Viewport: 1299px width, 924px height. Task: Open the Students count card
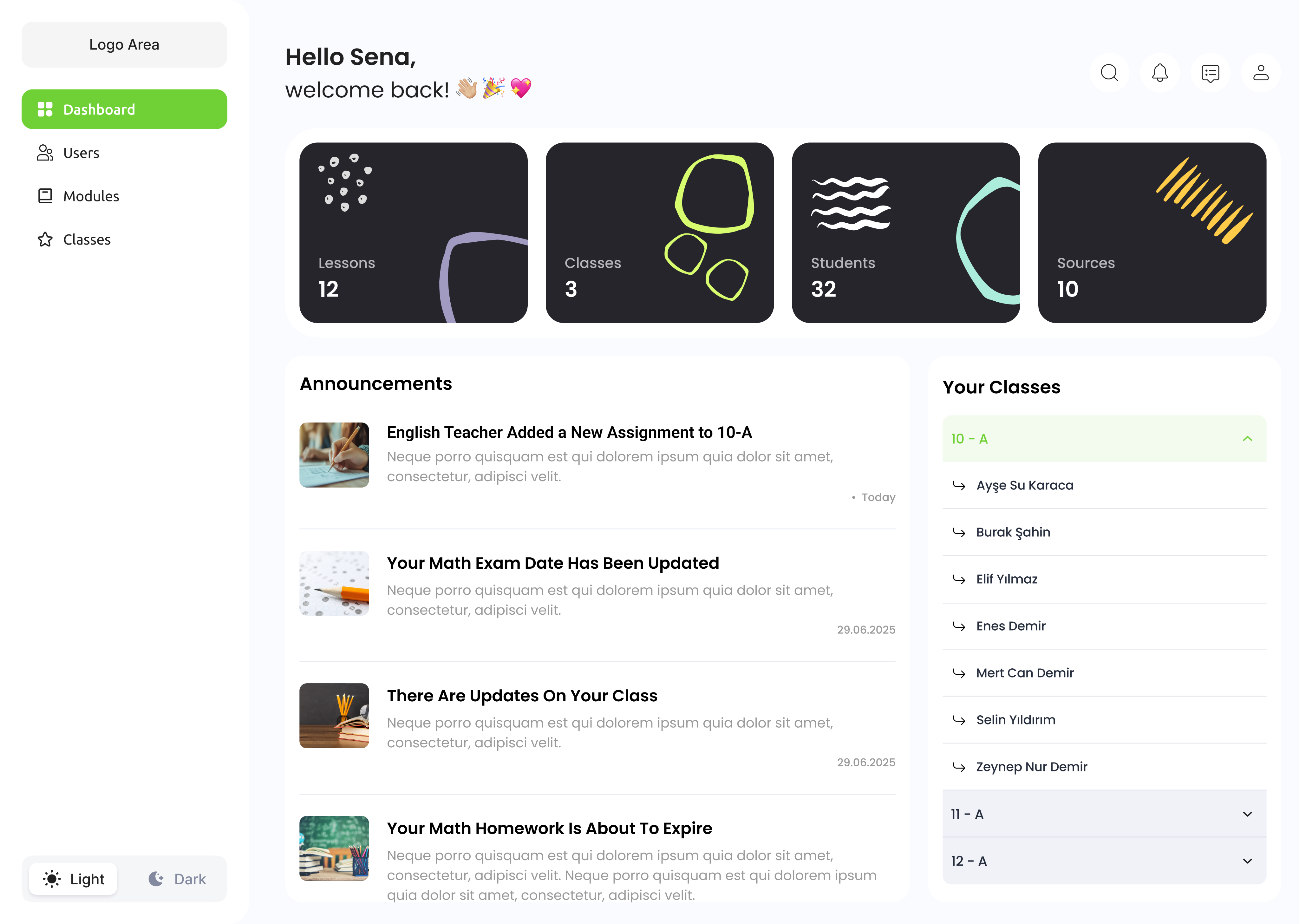(x=905, y=233)
